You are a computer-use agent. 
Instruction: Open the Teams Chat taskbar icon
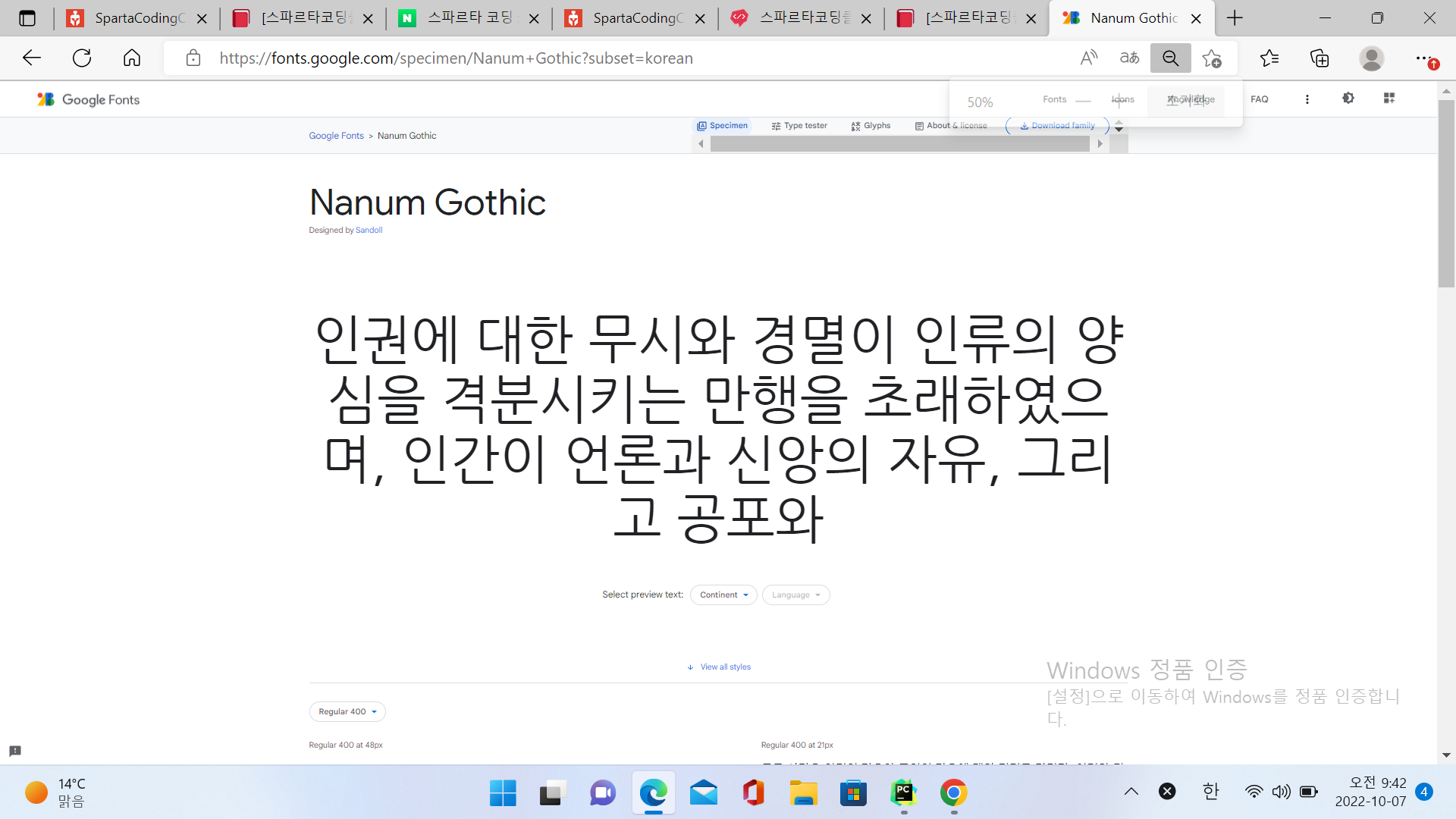click(x=603, y=793)
